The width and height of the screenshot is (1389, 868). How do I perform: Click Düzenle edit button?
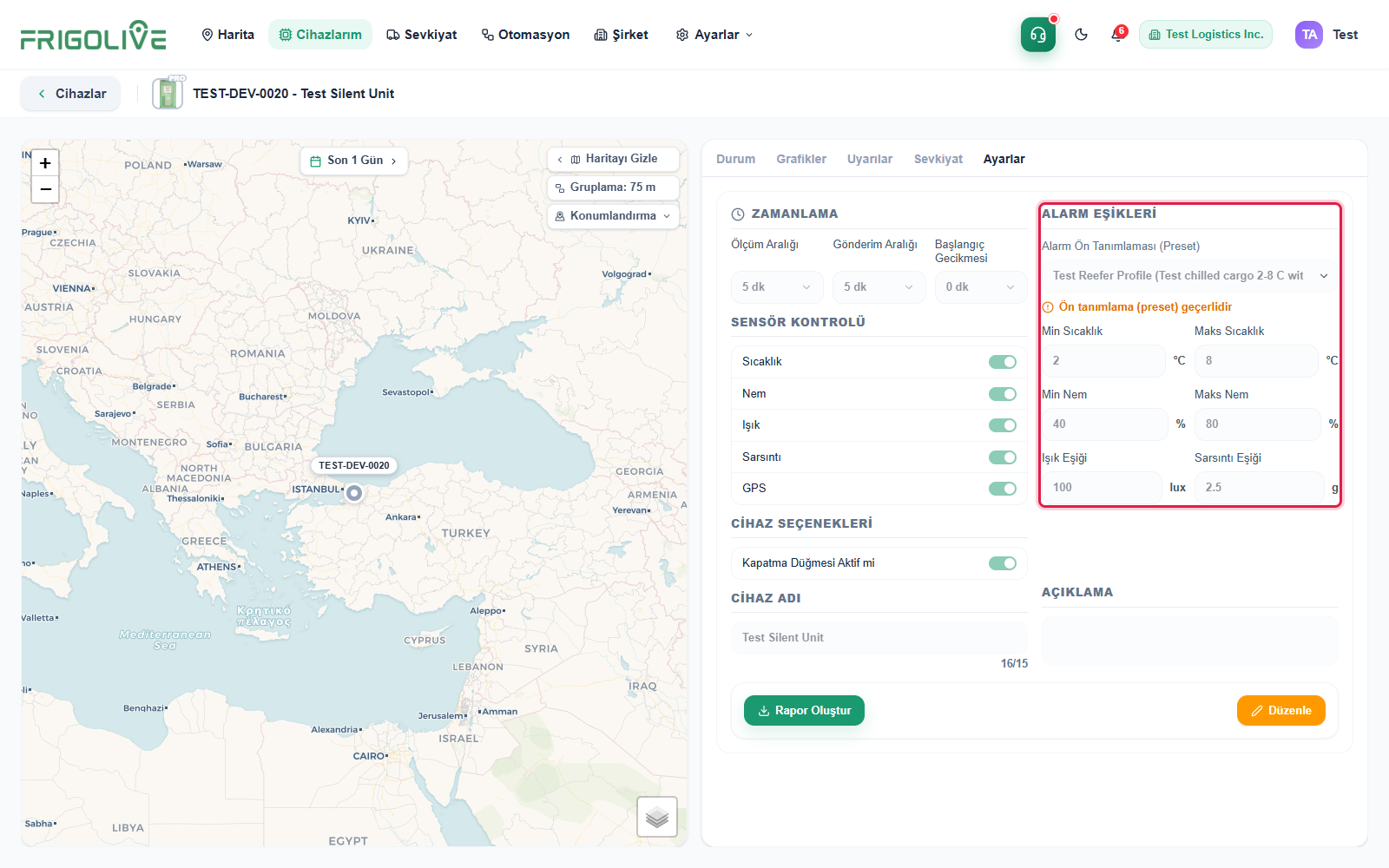pyautogui.click(x=1281, y=711)
